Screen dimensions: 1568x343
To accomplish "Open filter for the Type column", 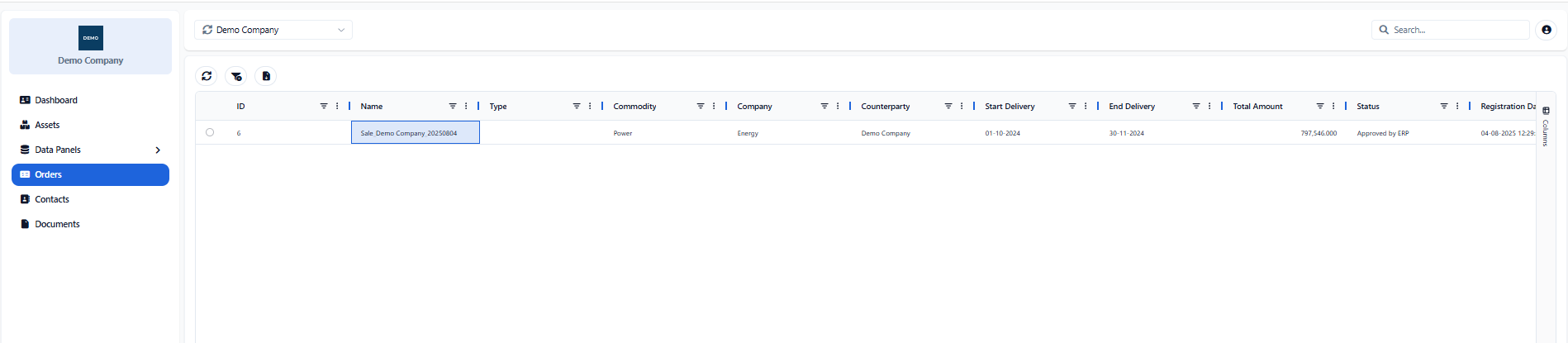I will [577, 106].
